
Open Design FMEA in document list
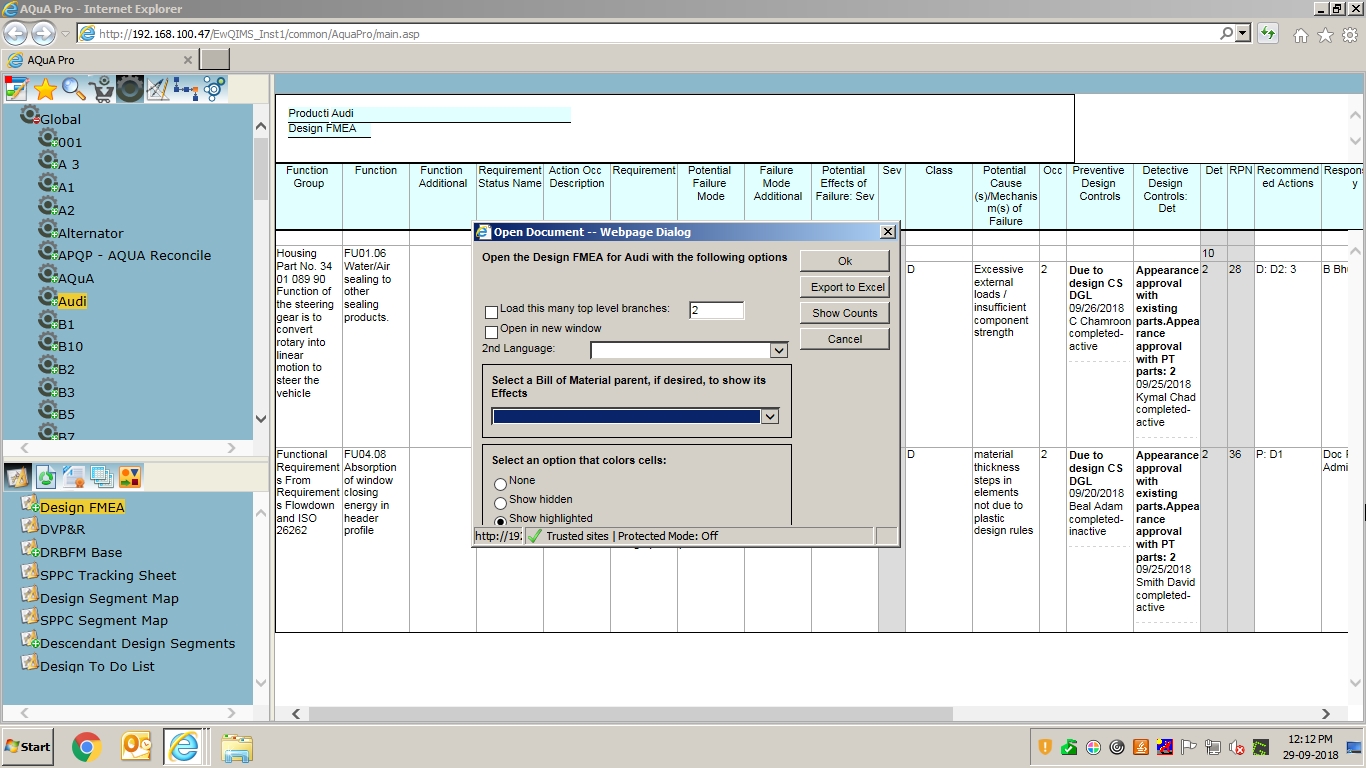click(x=82, y=507)
